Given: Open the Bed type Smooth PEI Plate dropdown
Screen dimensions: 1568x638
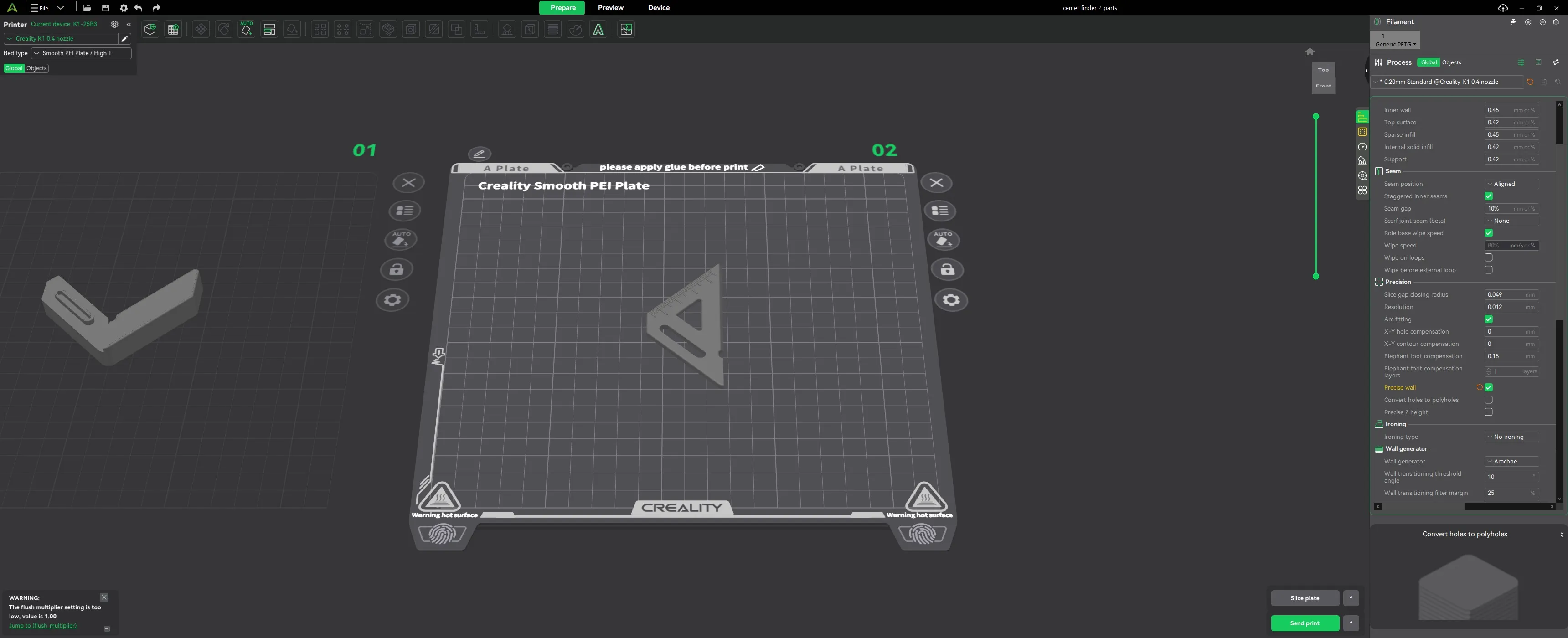Looking at the screenshot, I should [81, 53].
